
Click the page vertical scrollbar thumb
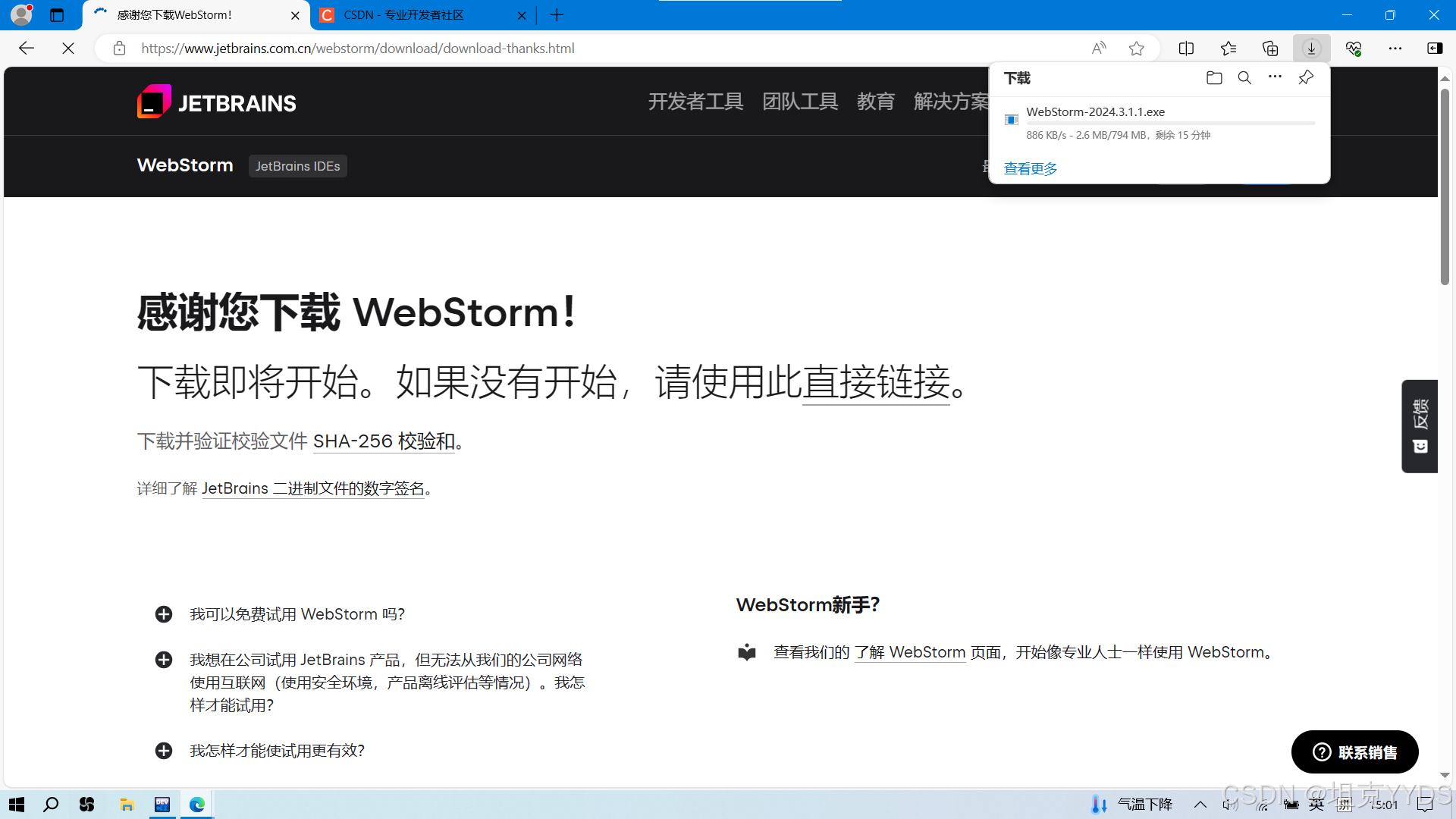coord(1445,187)
